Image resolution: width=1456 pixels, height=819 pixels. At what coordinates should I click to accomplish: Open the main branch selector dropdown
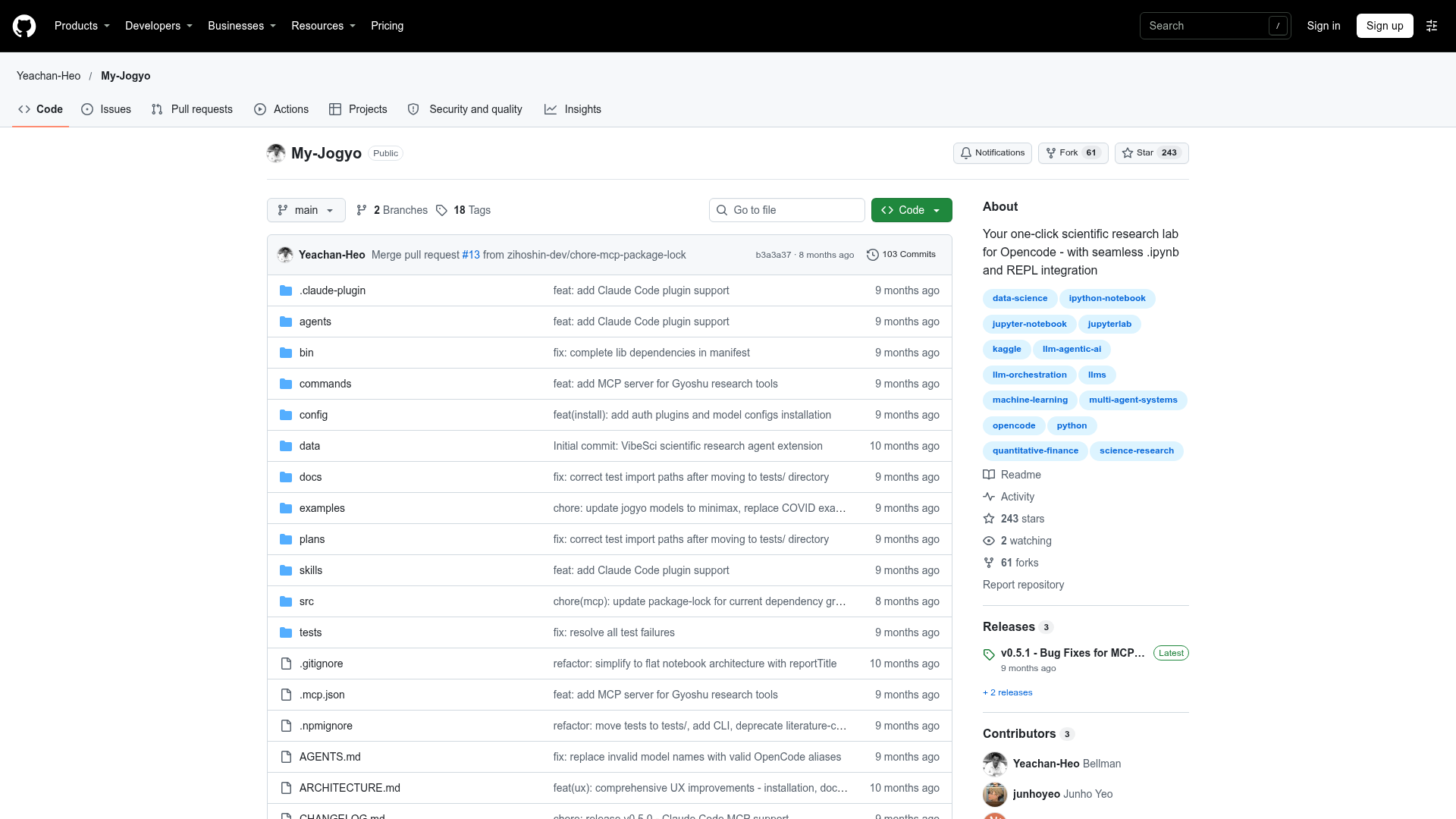(306, 210)
